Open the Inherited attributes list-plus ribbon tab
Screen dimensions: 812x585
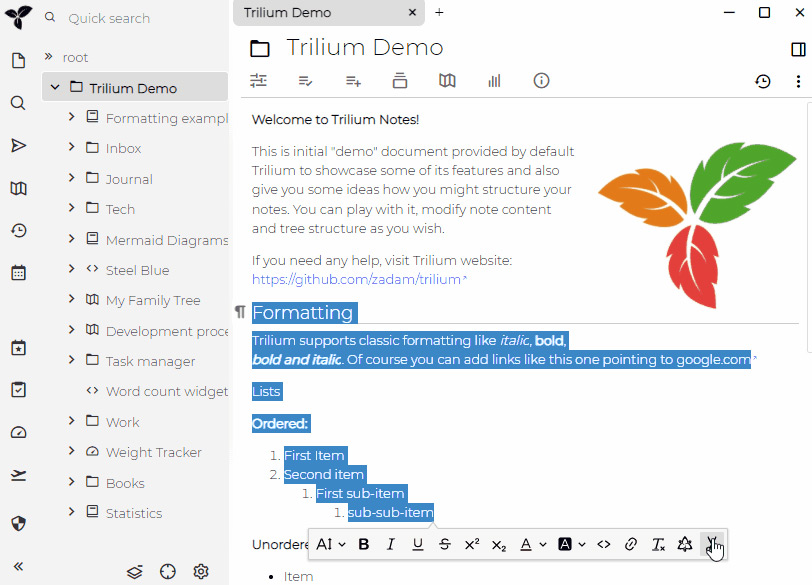tap(353, 81)
